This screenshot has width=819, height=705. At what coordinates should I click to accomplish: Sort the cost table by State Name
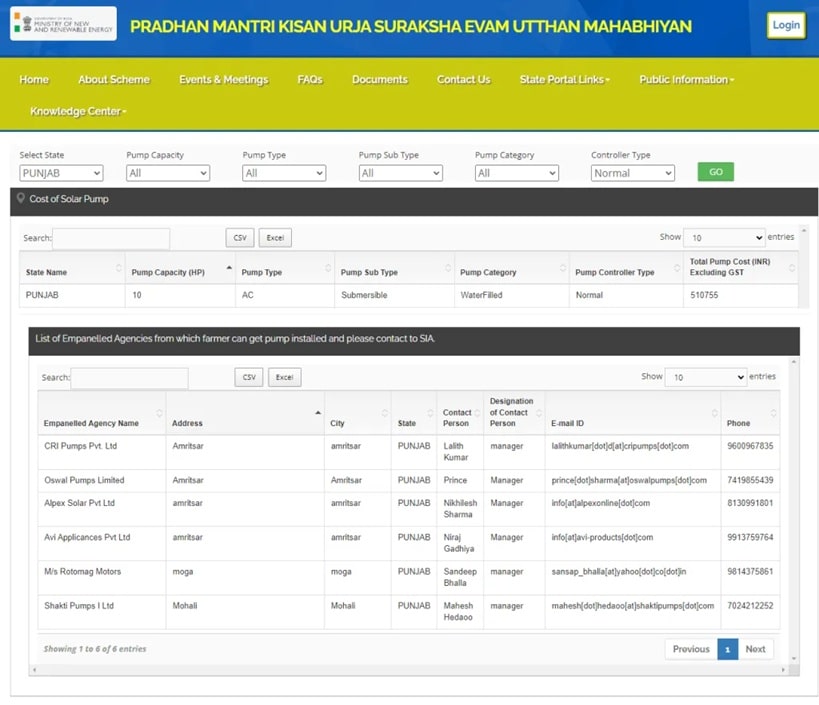pos(72,268)
